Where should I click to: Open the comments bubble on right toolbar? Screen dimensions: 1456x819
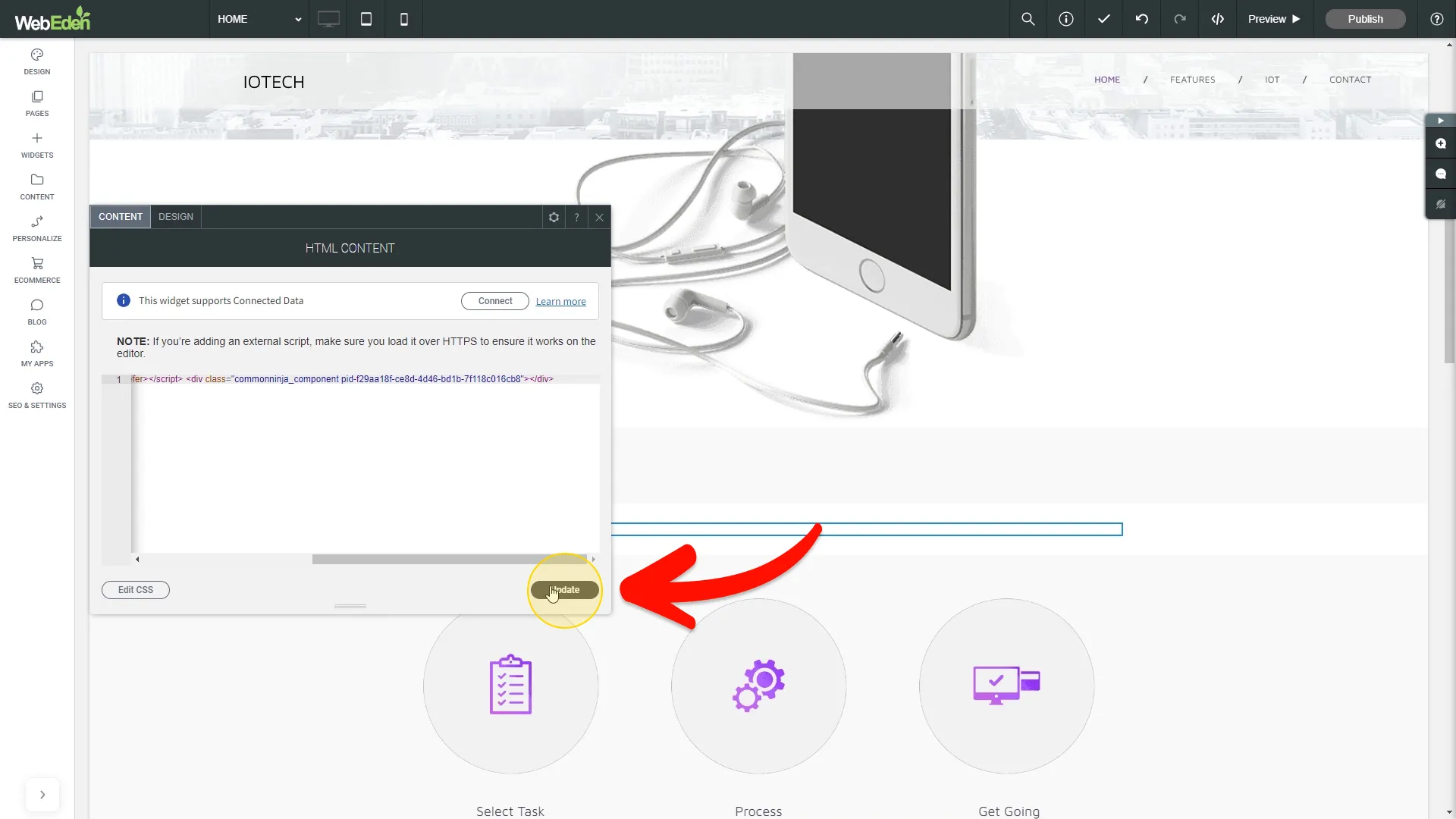1441,174
